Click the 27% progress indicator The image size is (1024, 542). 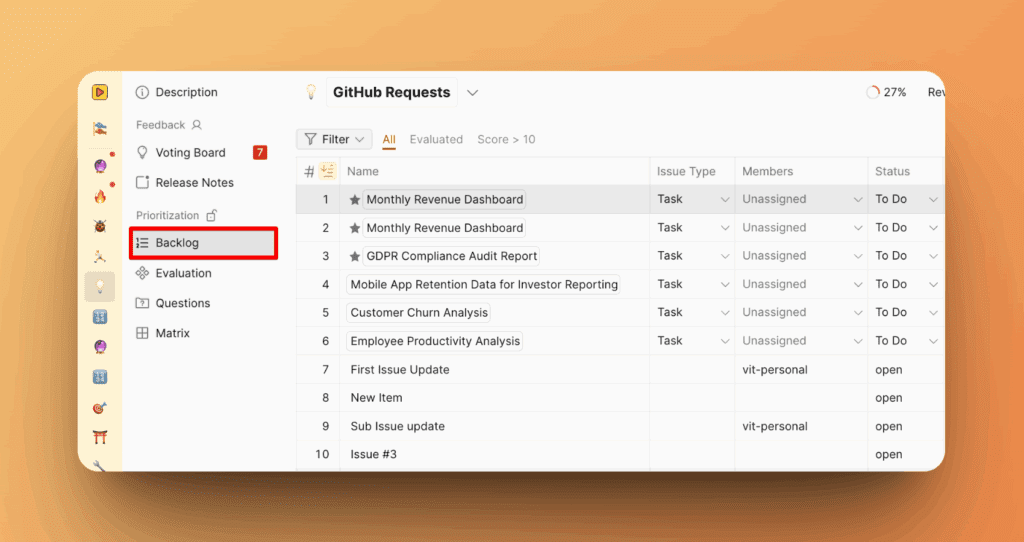(886, 92)
